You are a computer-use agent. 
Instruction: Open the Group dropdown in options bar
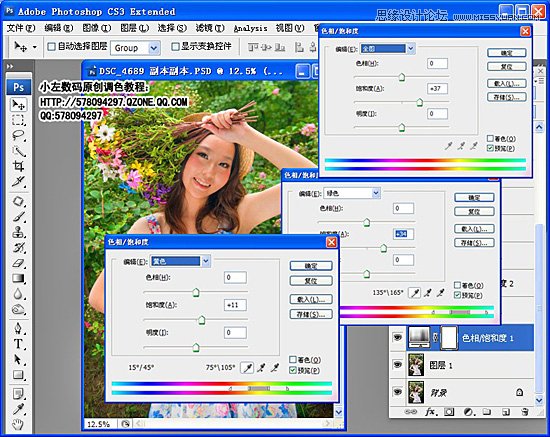pyautogui.click(x=154, y=48)
